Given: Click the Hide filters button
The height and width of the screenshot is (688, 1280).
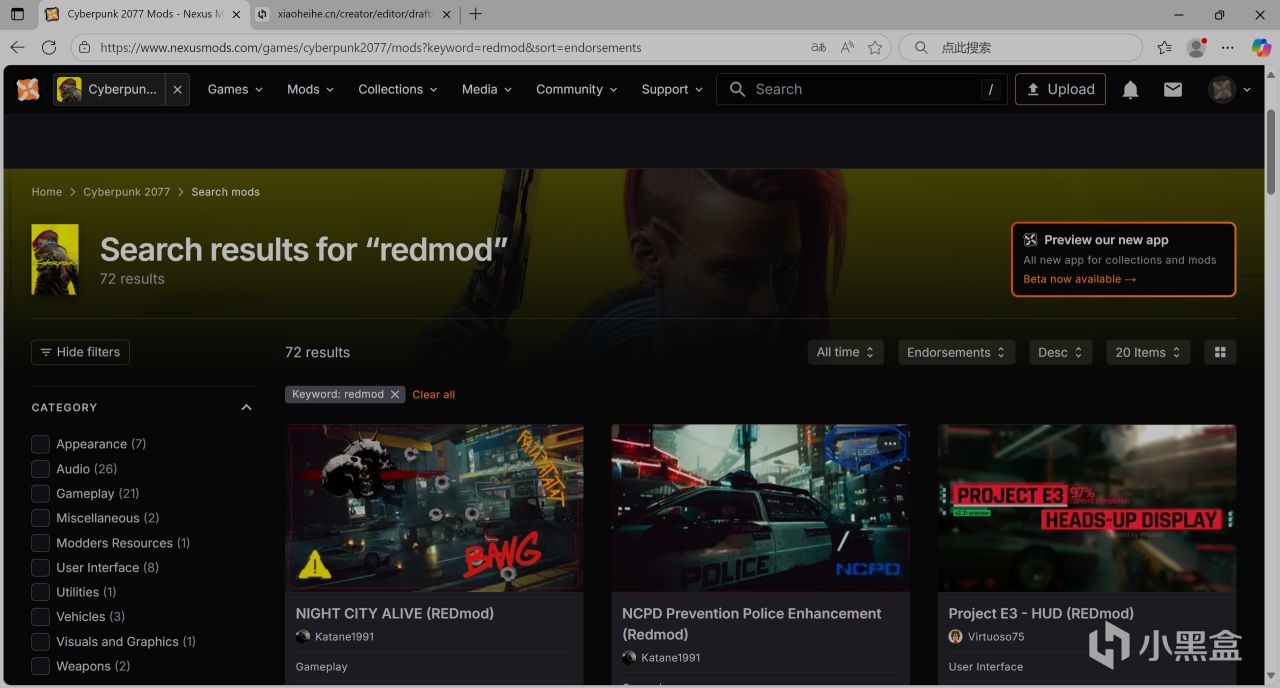Looking at the screenshot, I should point(80,352).
